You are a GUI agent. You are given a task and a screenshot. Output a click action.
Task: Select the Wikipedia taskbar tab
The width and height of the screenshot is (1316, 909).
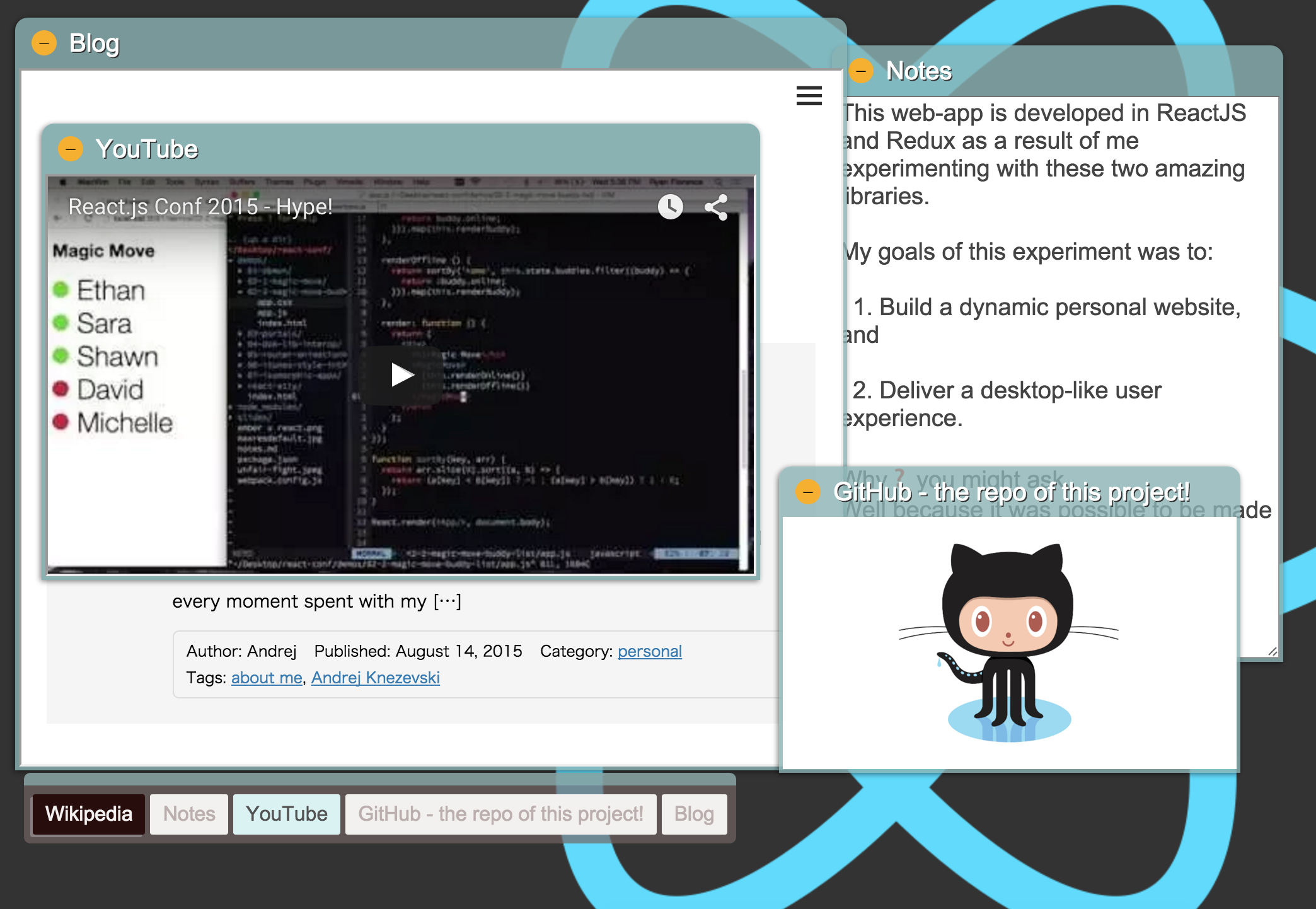pyautogui.click(x=89, y=814)
